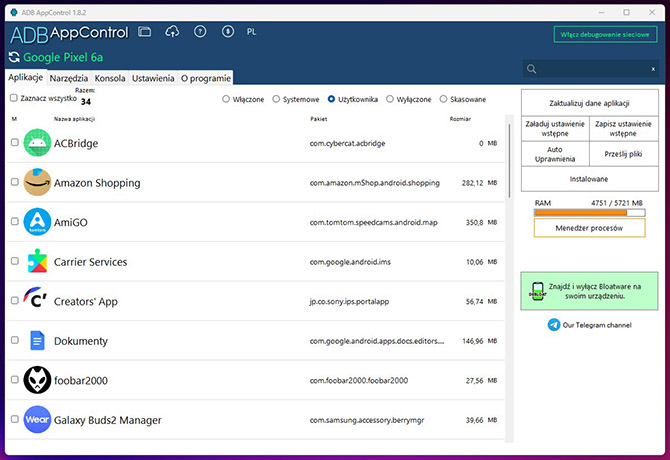
Task: Sort by Pakiet column header
Action: click(319, 119)
